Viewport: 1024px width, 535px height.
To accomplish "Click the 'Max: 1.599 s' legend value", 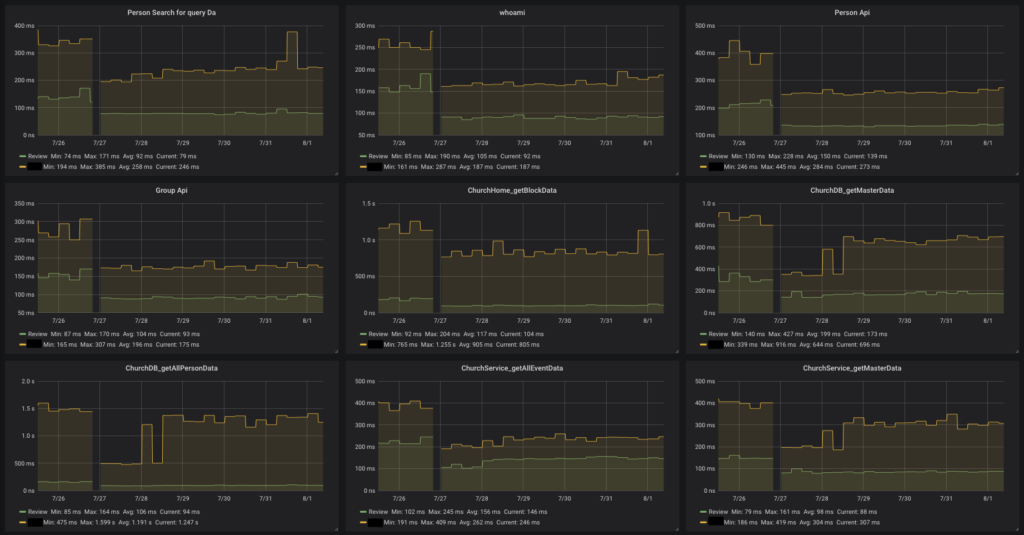I will pyautogui.click(x=99, y=522).
